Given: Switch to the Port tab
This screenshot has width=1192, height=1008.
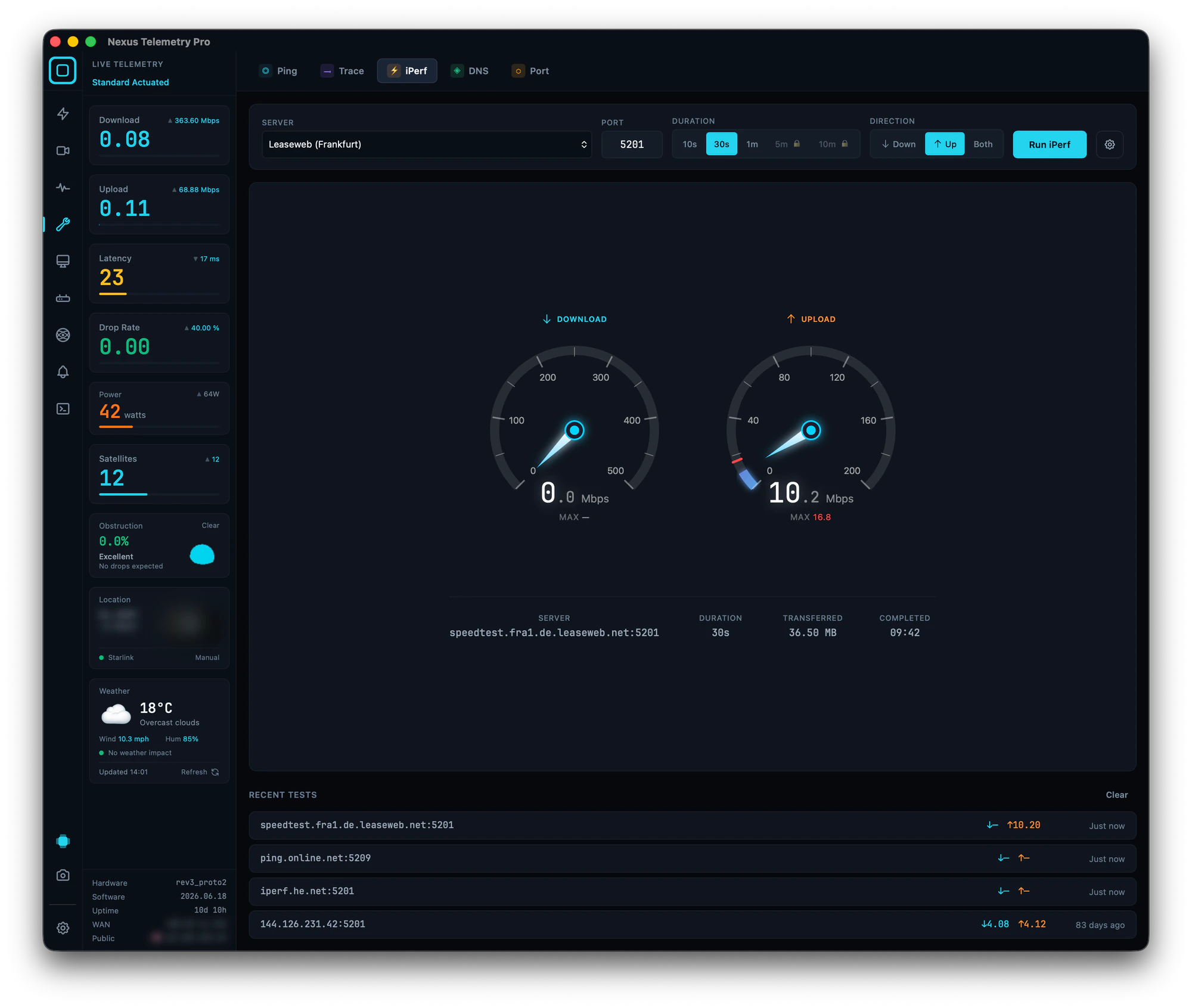Looking at the screenshot, I should 531,70.
